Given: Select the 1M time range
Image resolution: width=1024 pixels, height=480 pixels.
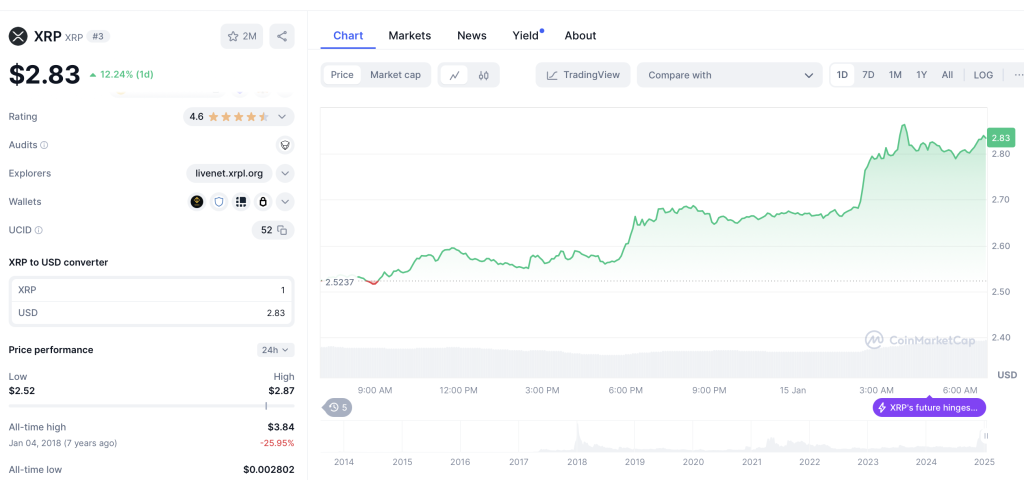Looking at the screenshot, I should [895, 75].
